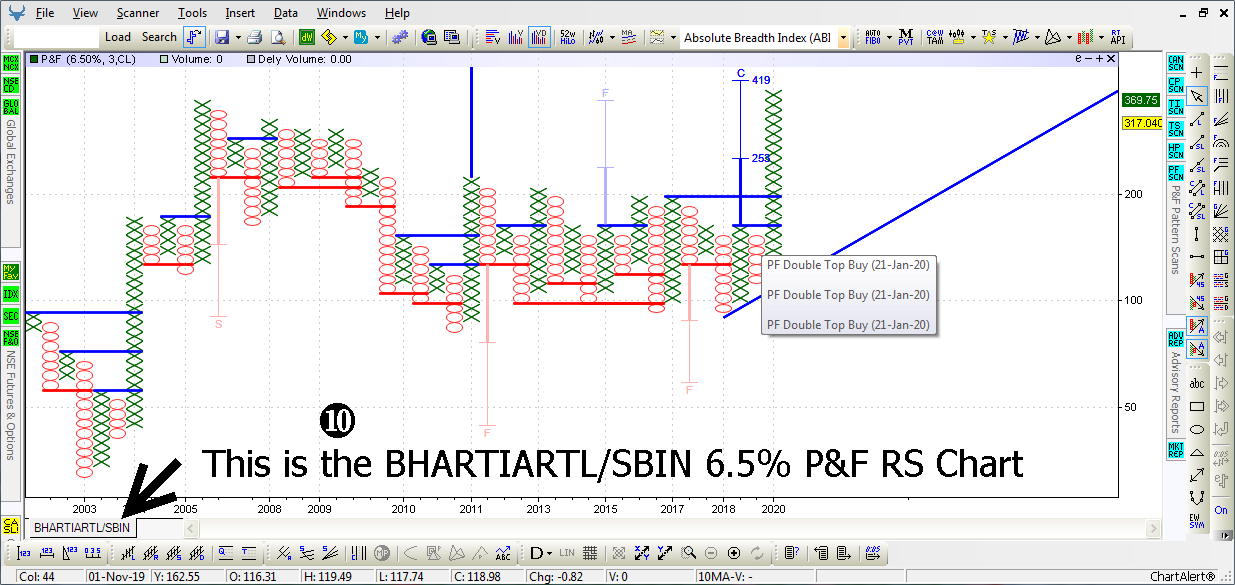Expand the dropdown arrow beside the My icon

point(376,37)
